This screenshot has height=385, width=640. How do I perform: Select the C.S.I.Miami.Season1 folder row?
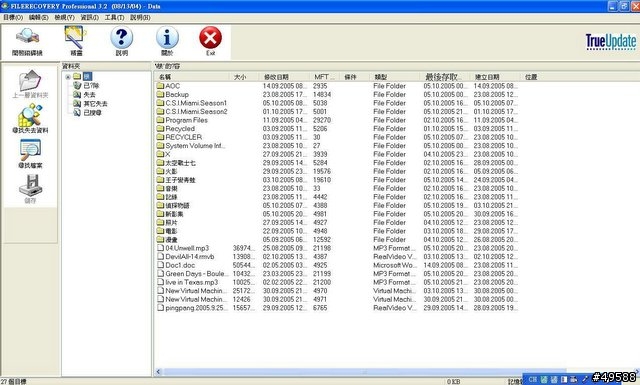[x=337, y=103]
